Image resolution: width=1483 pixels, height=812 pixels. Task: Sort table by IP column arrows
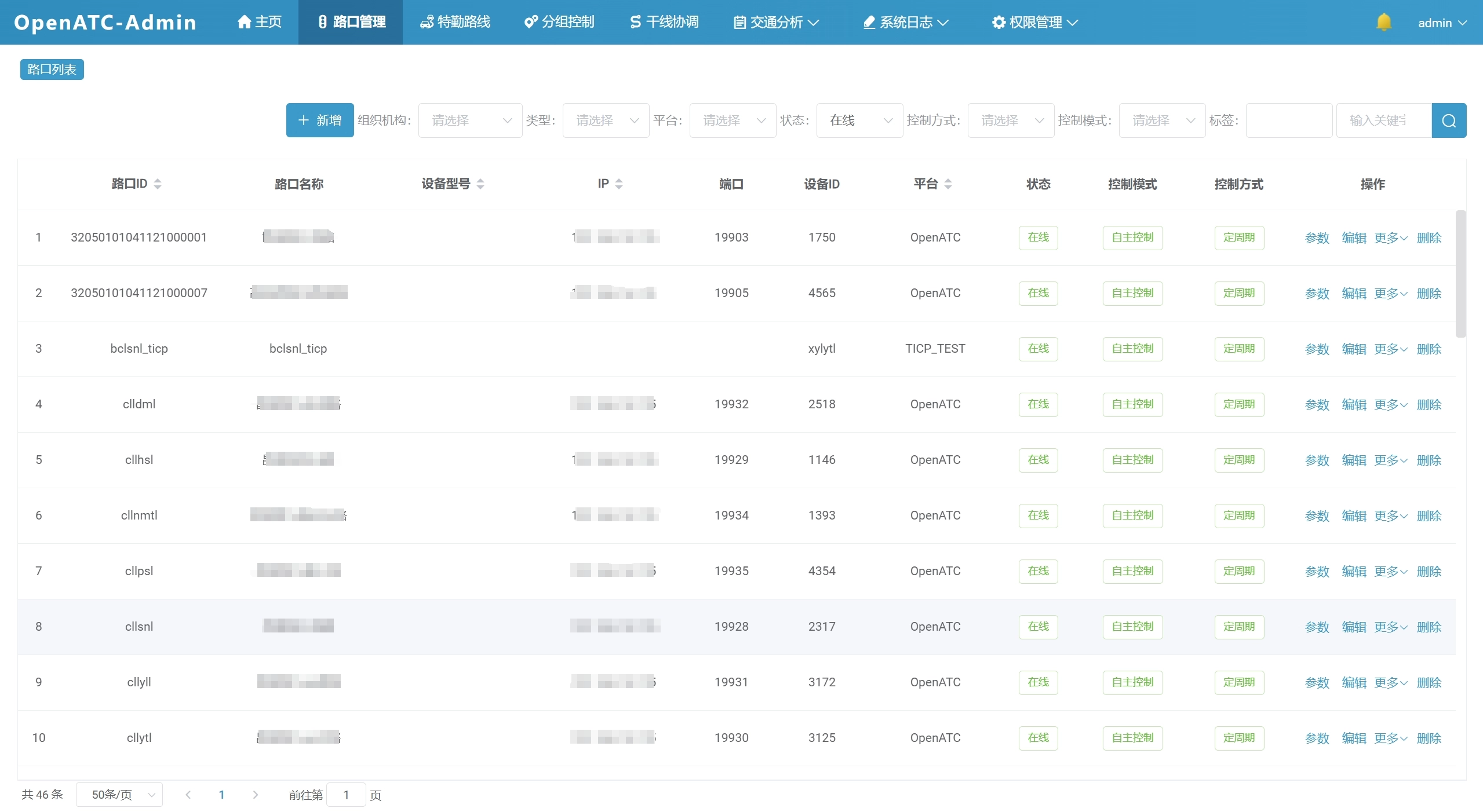click(x=619, y=184)
